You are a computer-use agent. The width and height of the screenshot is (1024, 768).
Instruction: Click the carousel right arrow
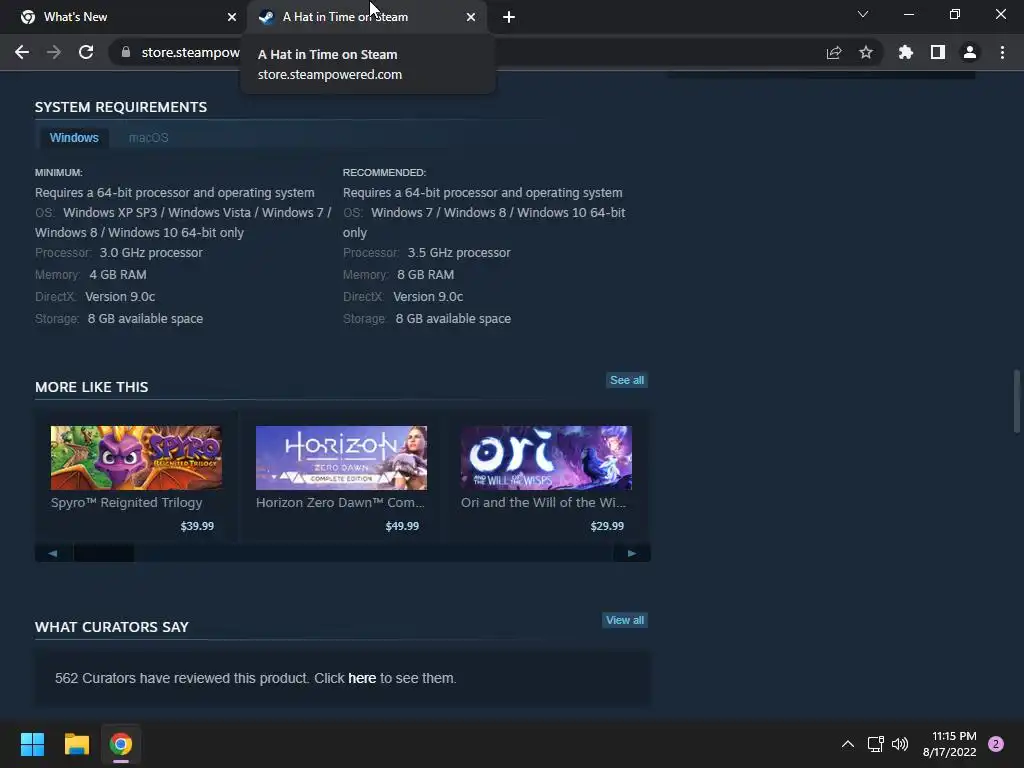pos(632,553)
